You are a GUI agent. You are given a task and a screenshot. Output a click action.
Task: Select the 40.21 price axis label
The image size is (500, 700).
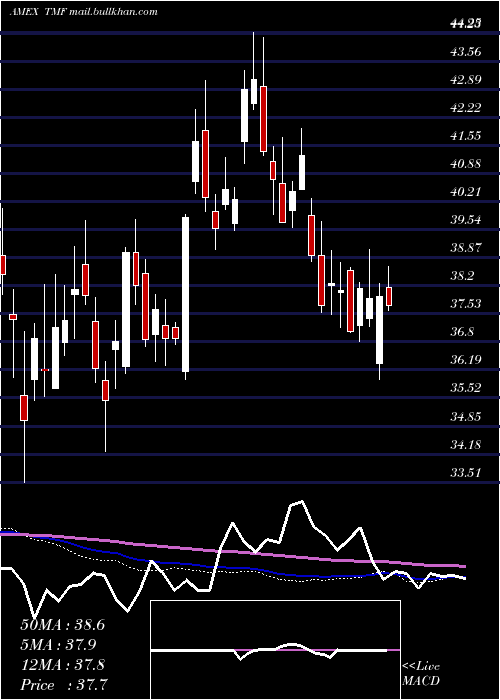click(x=466, y=192)
